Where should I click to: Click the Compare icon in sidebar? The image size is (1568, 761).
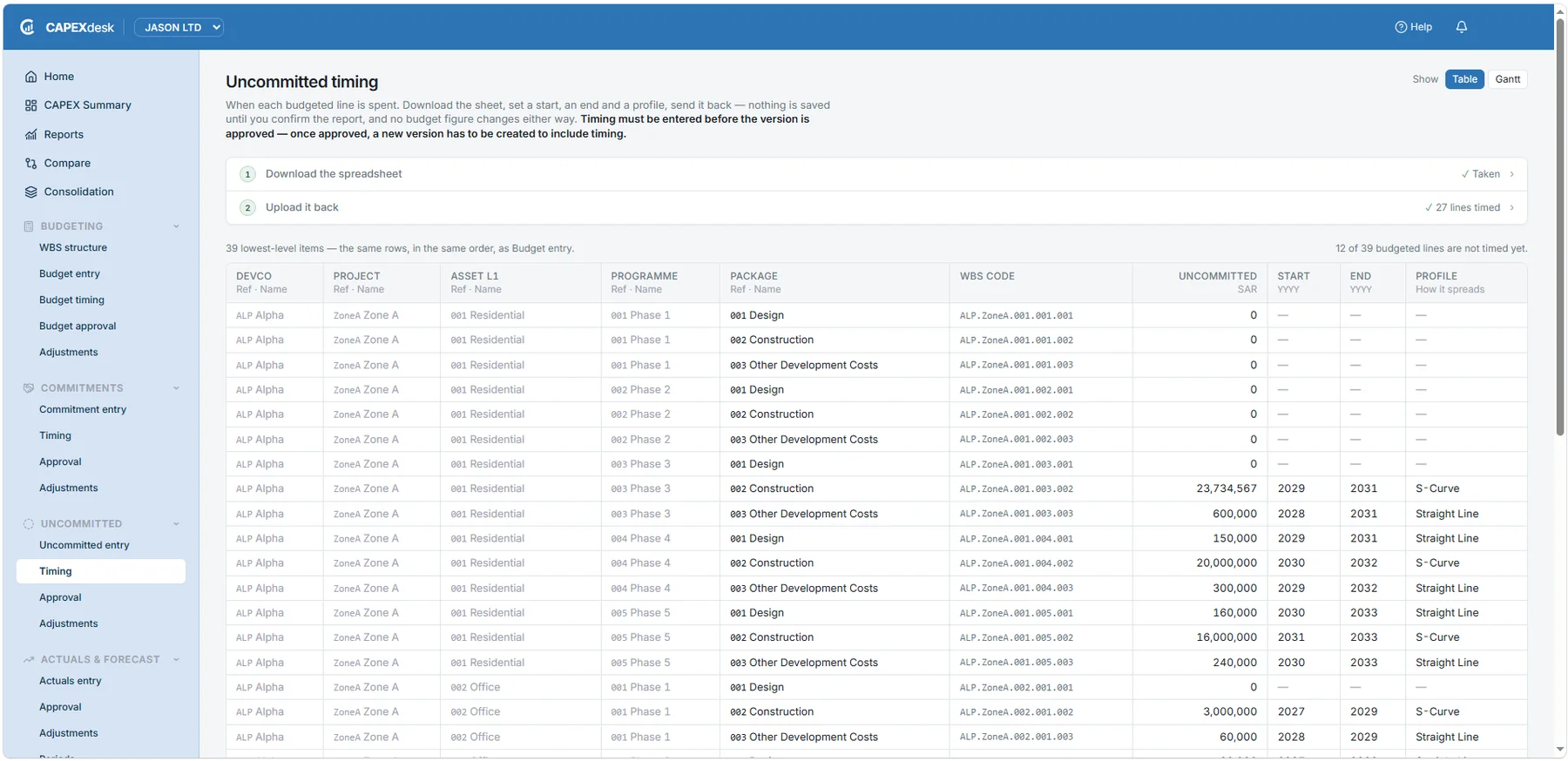pos(31,164)
